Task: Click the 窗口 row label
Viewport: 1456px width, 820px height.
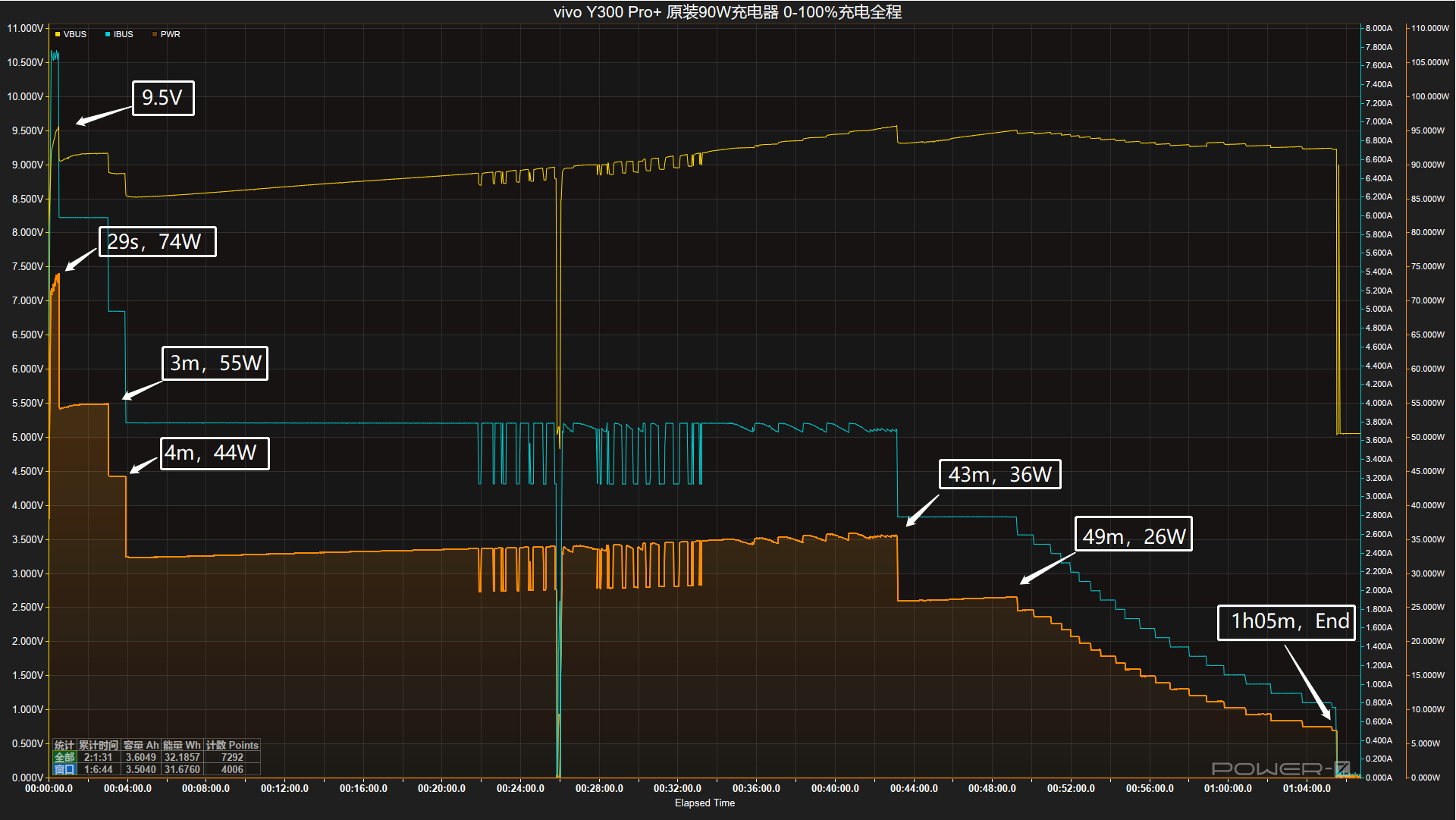Action: pos(64,769)
